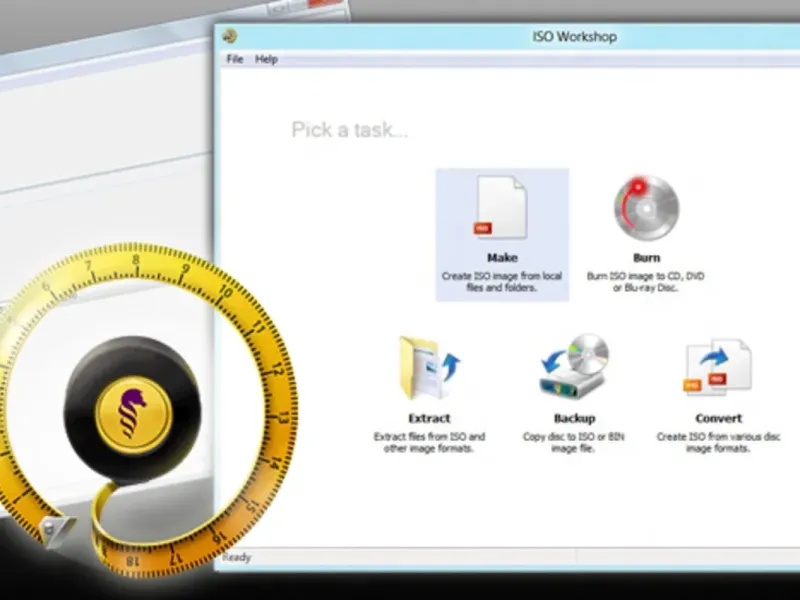Pick the Convert image files icon
The height and width of the screenshot is (600, 800).
pyautogui.click(x=718, y=367)
